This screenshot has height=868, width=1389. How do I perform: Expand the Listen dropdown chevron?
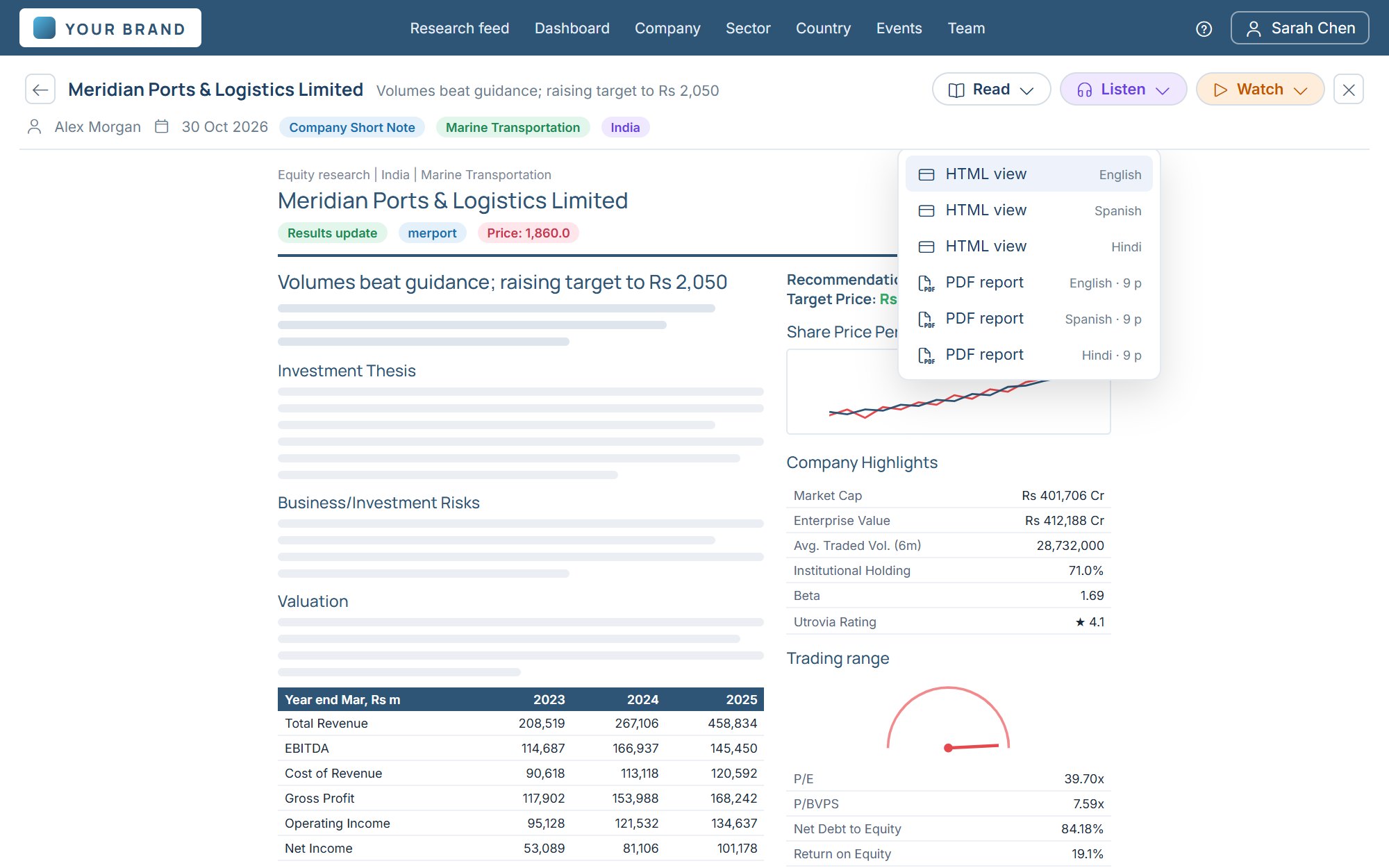[x=1163, y=90]
